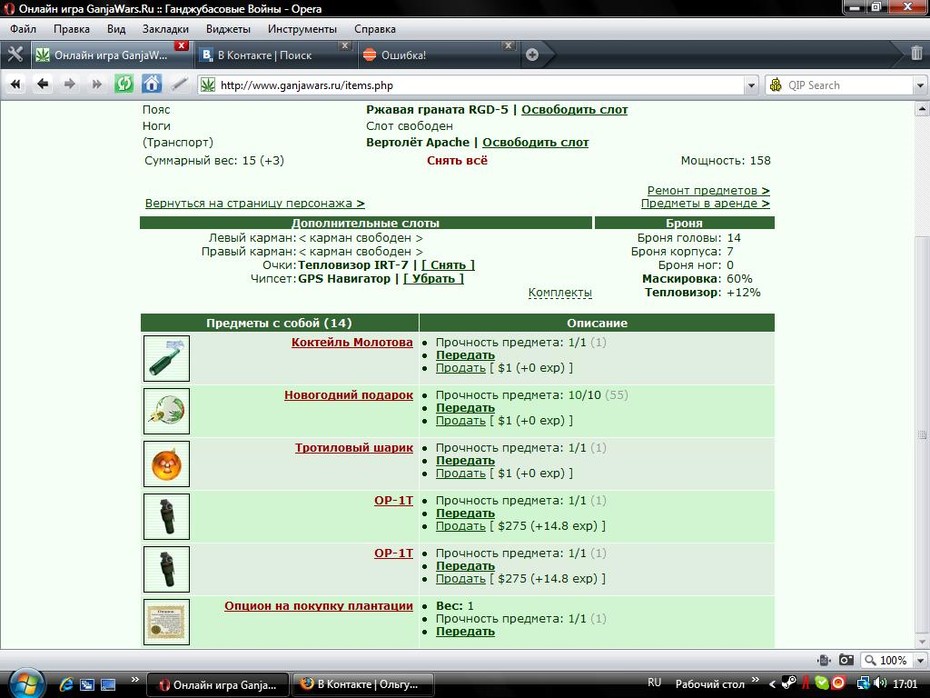The height and width of the screenshot is (698, 930).
Task: Click the RU language indicator
Action: click(x=654, y=683)
